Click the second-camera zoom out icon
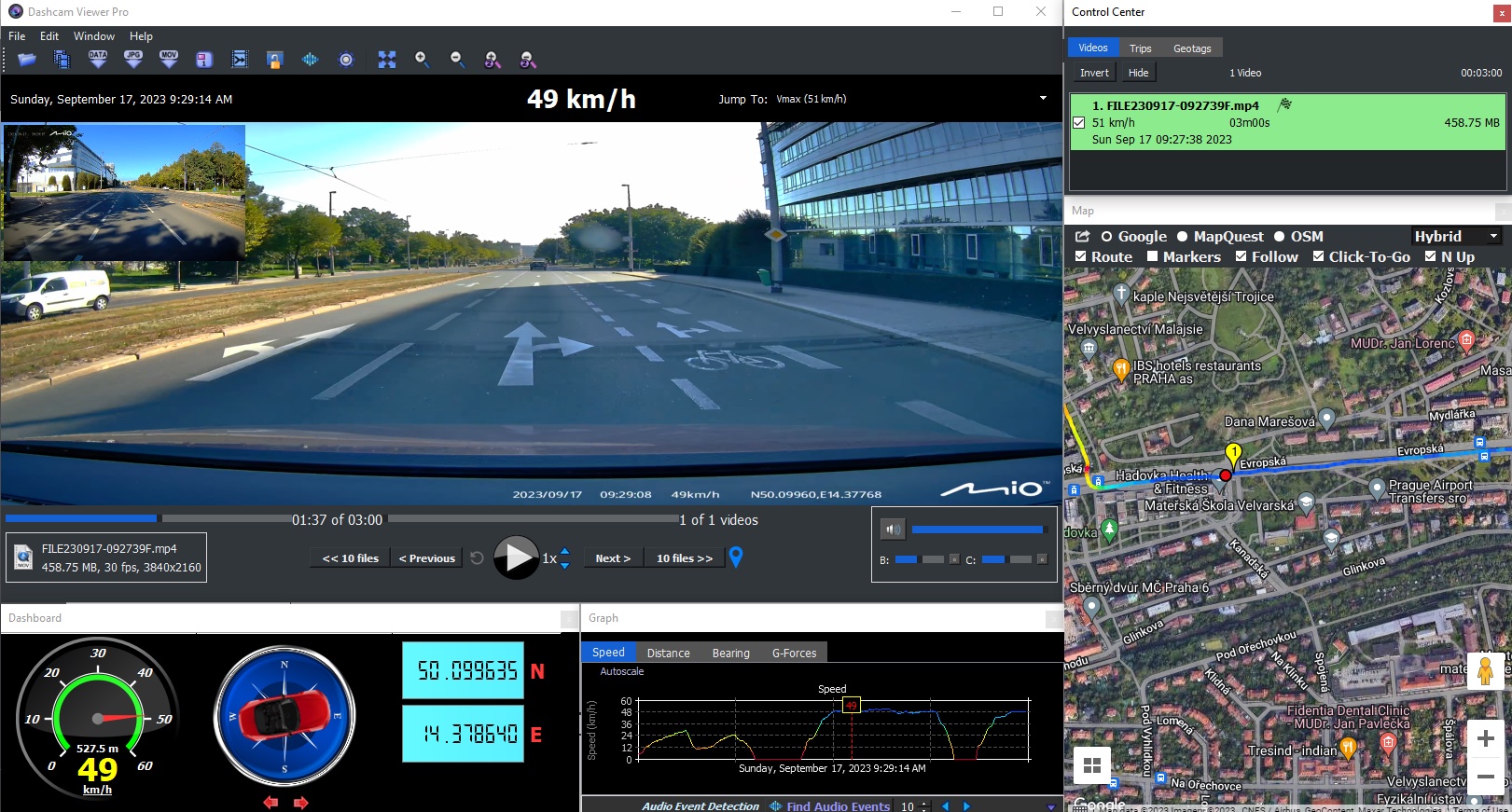Viewport: 1512px width, 812px height. pos(528,60)
